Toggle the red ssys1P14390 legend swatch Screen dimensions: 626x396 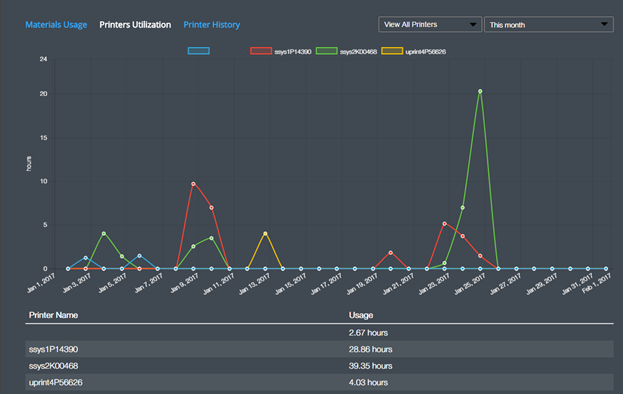[261, 51]
